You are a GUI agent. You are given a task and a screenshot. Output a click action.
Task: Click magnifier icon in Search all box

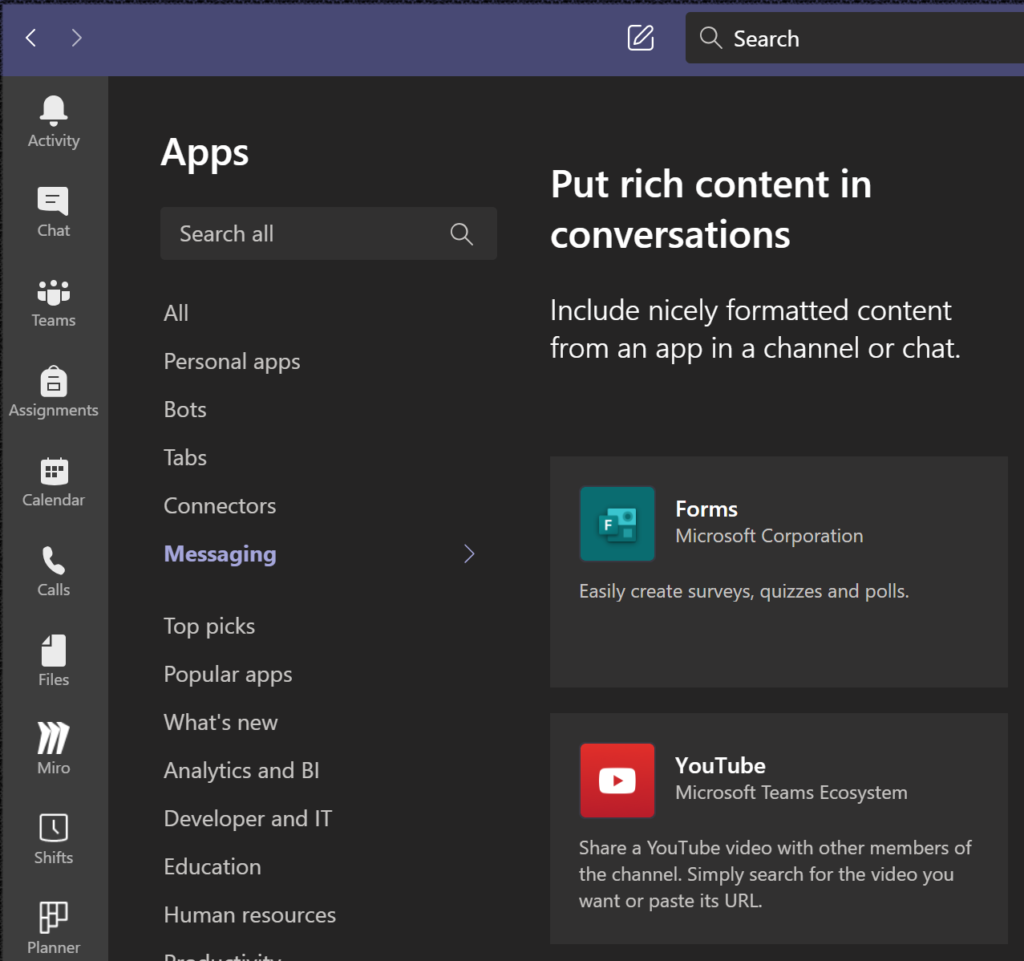coord(461,234)
